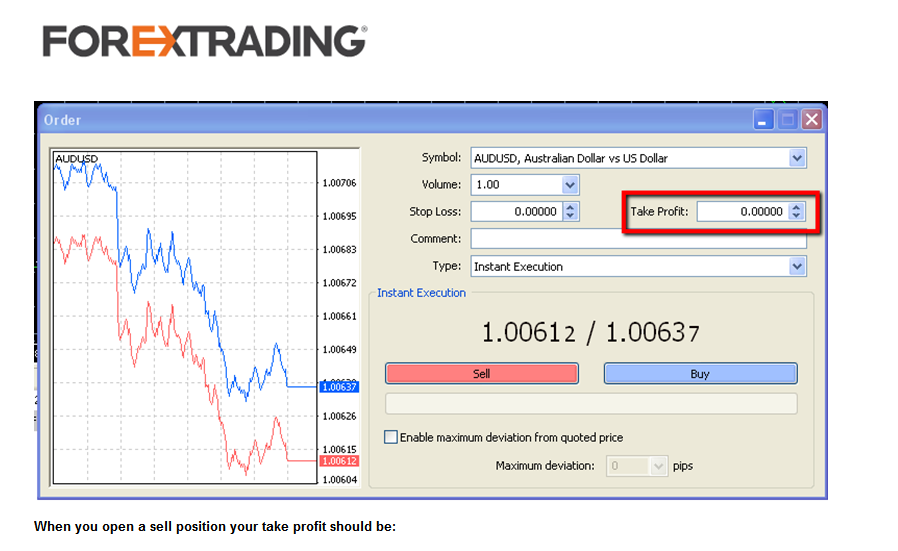Maximize the Order dialog
Screen dimensions: 898x551
[x=788, y=120]
